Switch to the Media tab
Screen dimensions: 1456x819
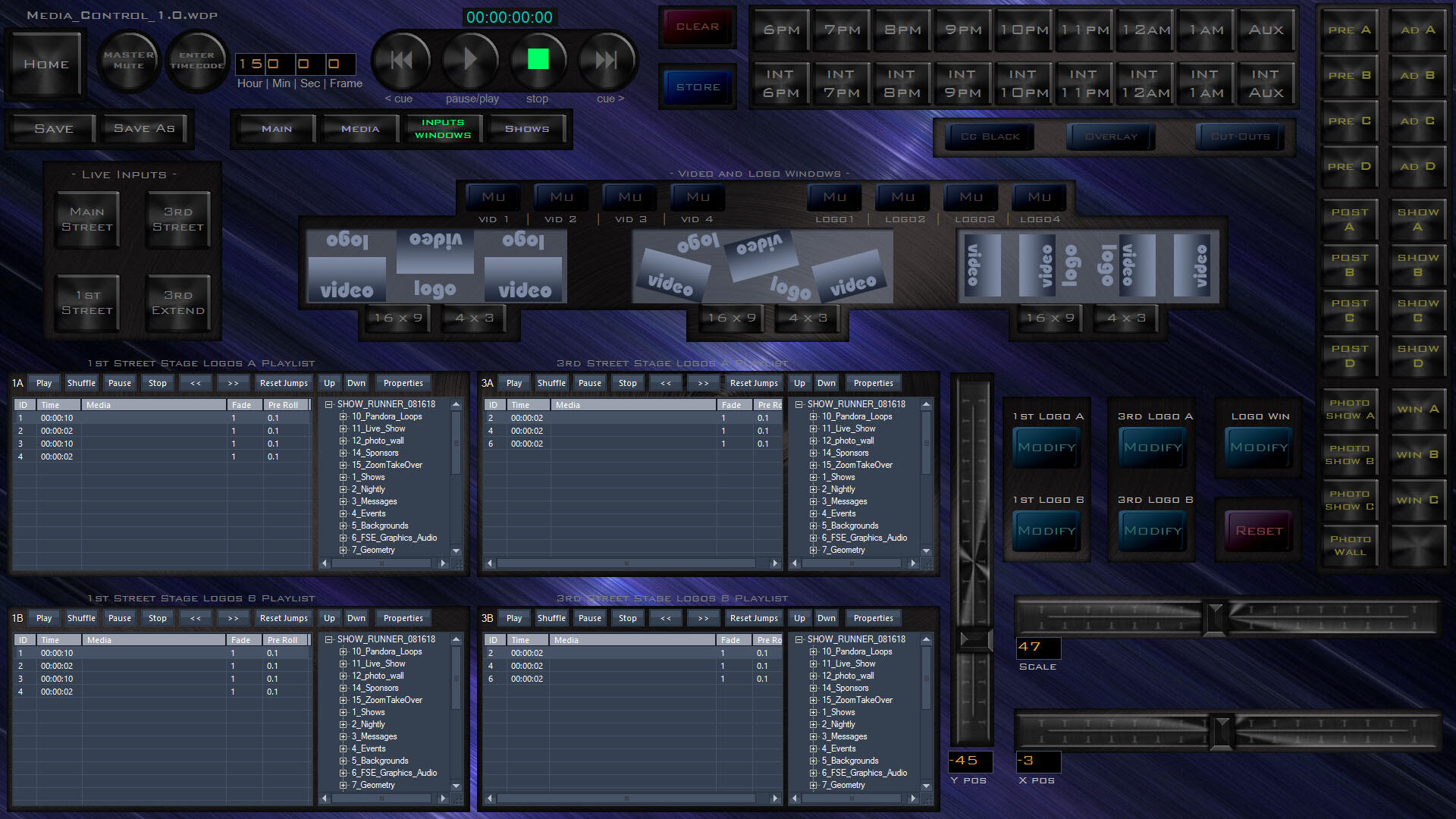pos(360,129)
